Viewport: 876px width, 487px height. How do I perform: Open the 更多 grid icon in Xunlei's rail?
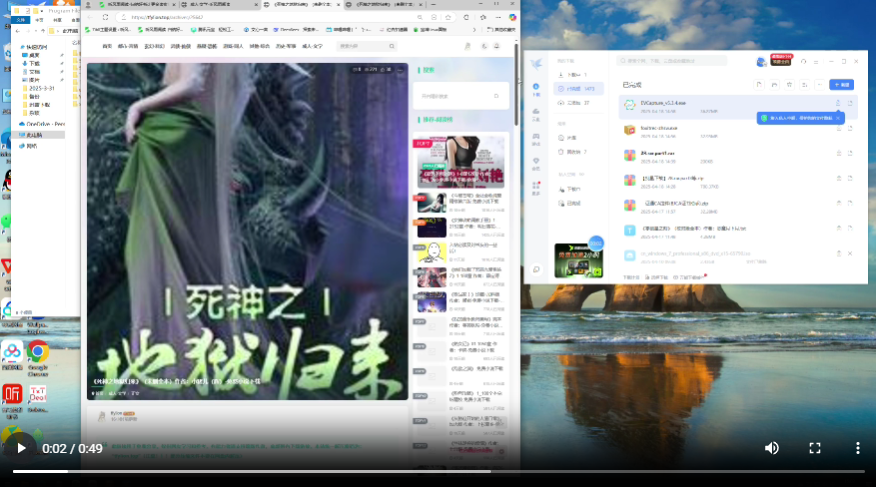click(x=536, y=188)
